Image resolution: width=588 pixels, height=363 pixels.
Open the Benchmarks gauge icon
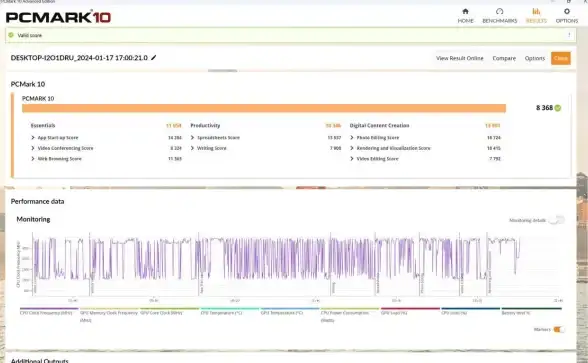point(500,11)
